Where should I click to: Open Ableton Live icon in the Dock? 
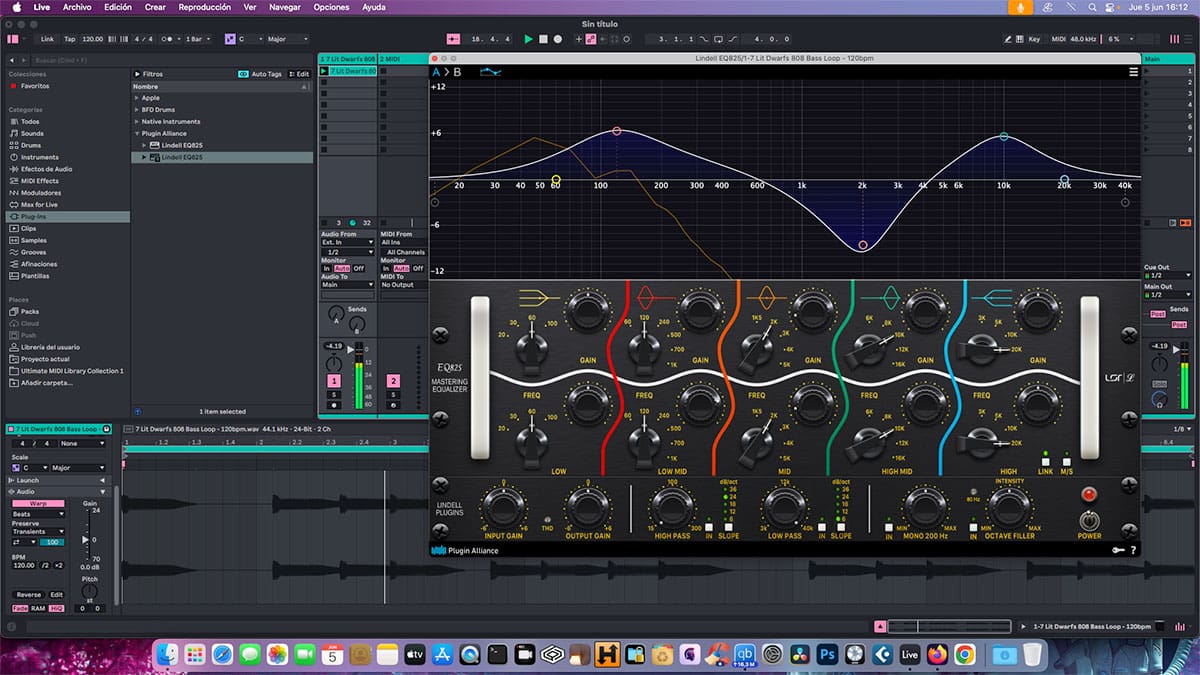[x=910, y=655]
